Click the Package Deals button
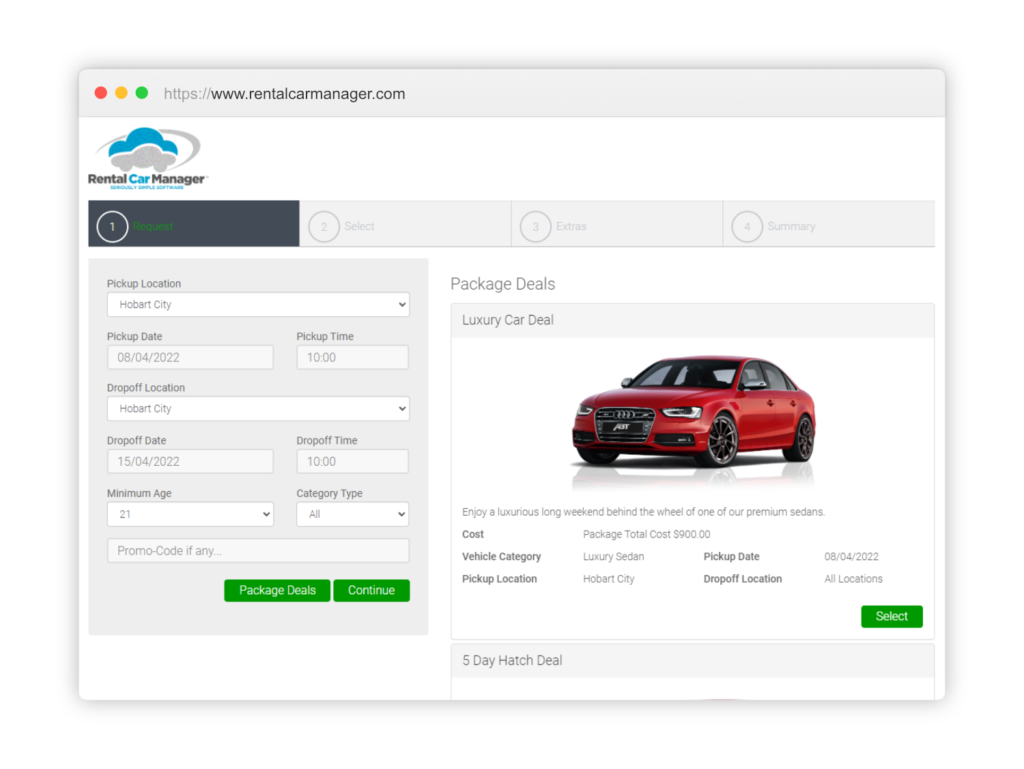The image size is (1024, 769). click(277, 591)
